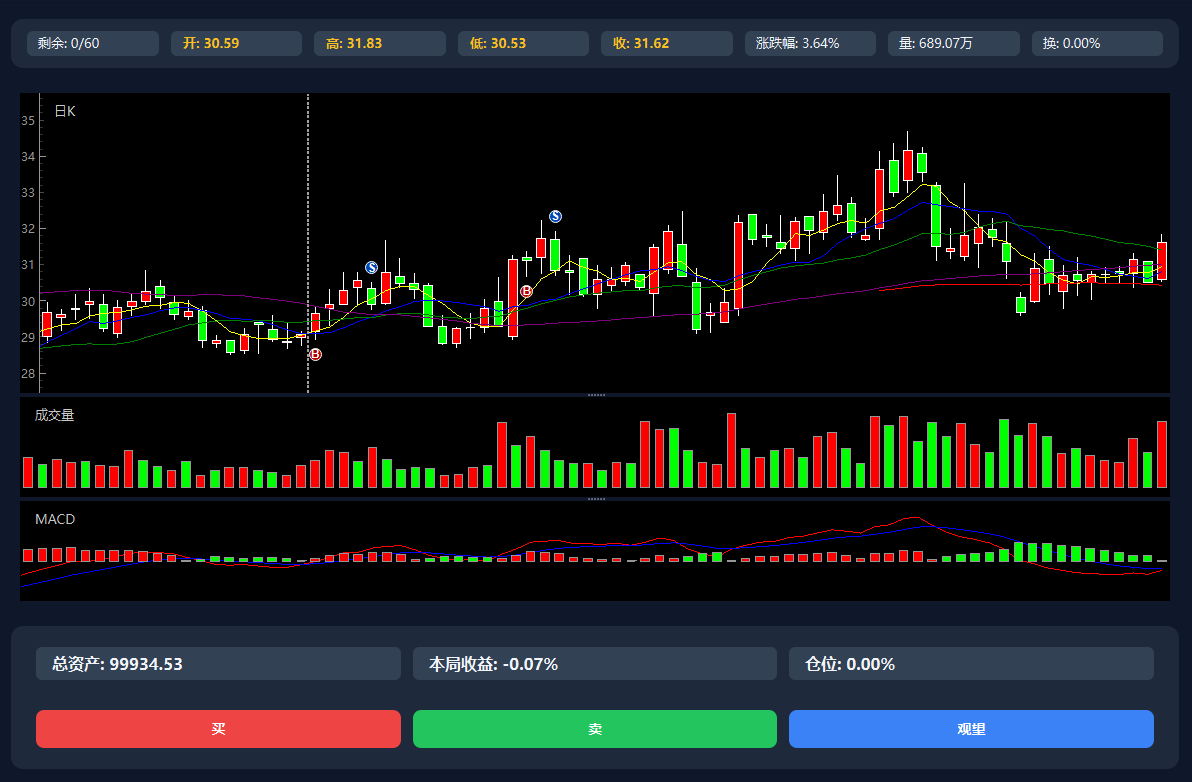Click the 收 31.62 closing price box
This screenshot has width=1192, height=782.
[666, 43]
